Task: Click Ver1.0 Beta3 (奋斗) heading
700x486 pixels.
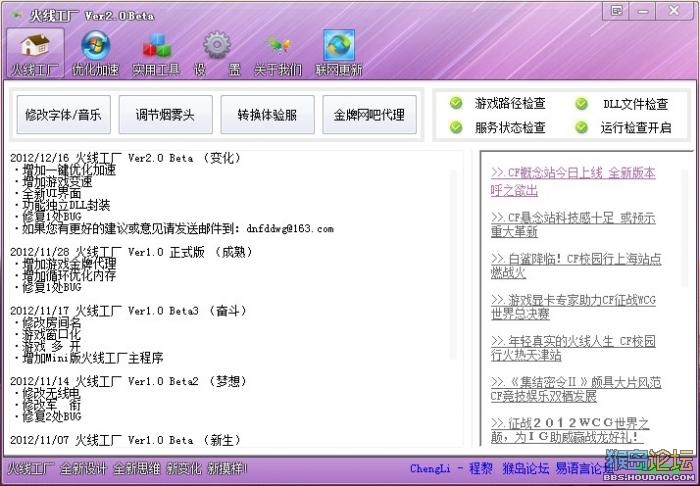Action: pos(129,311)
